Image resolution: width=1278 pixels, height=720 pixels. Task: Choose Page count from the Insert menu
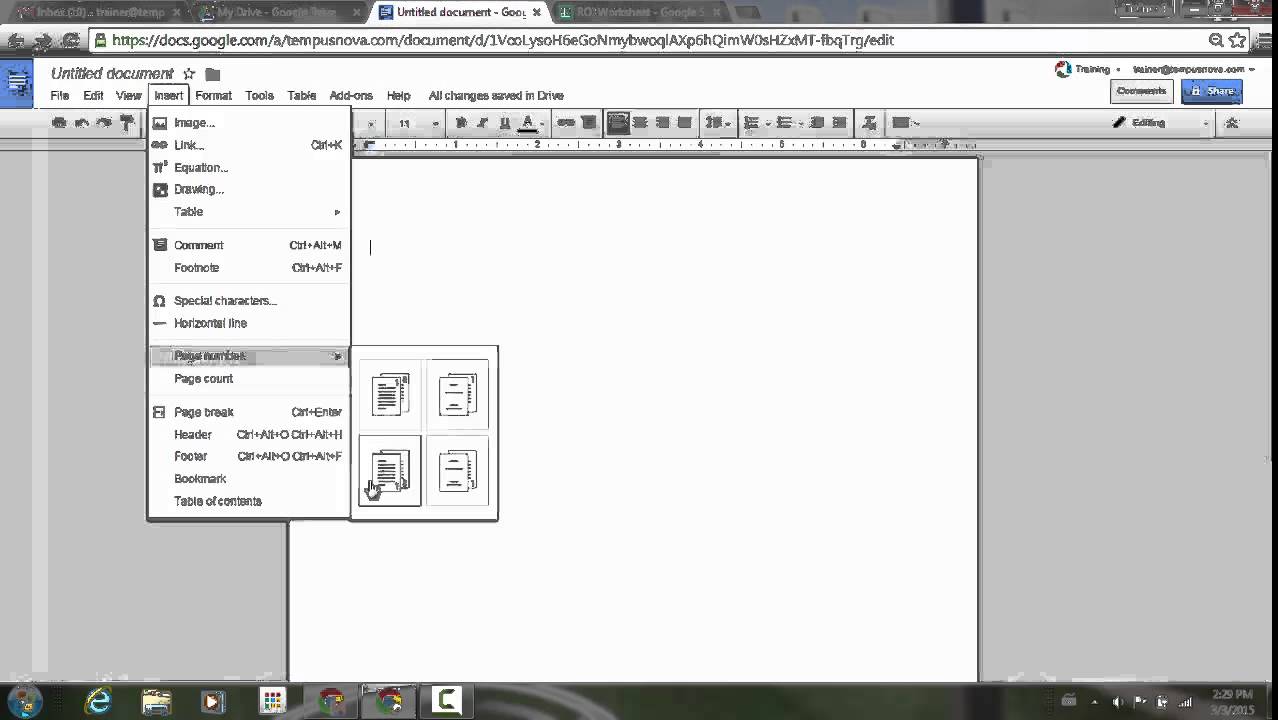coord(249,379)
